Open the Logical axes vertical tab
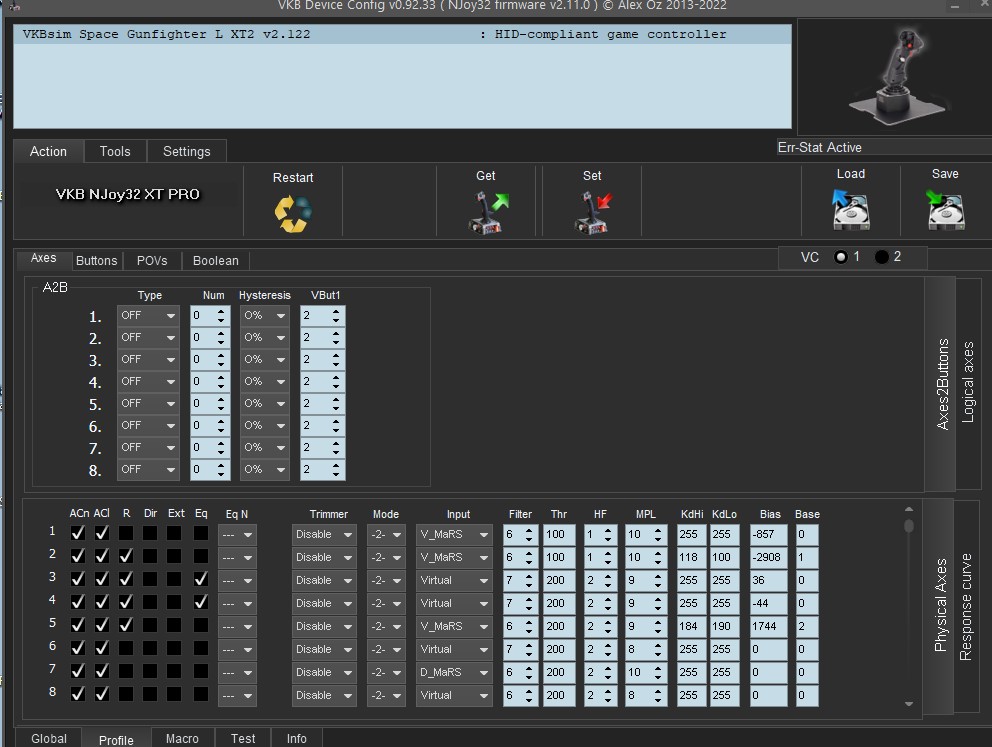 coord(968,383)
